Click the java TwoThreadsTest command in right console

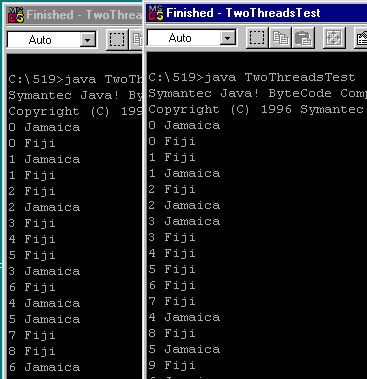(279, 77)
